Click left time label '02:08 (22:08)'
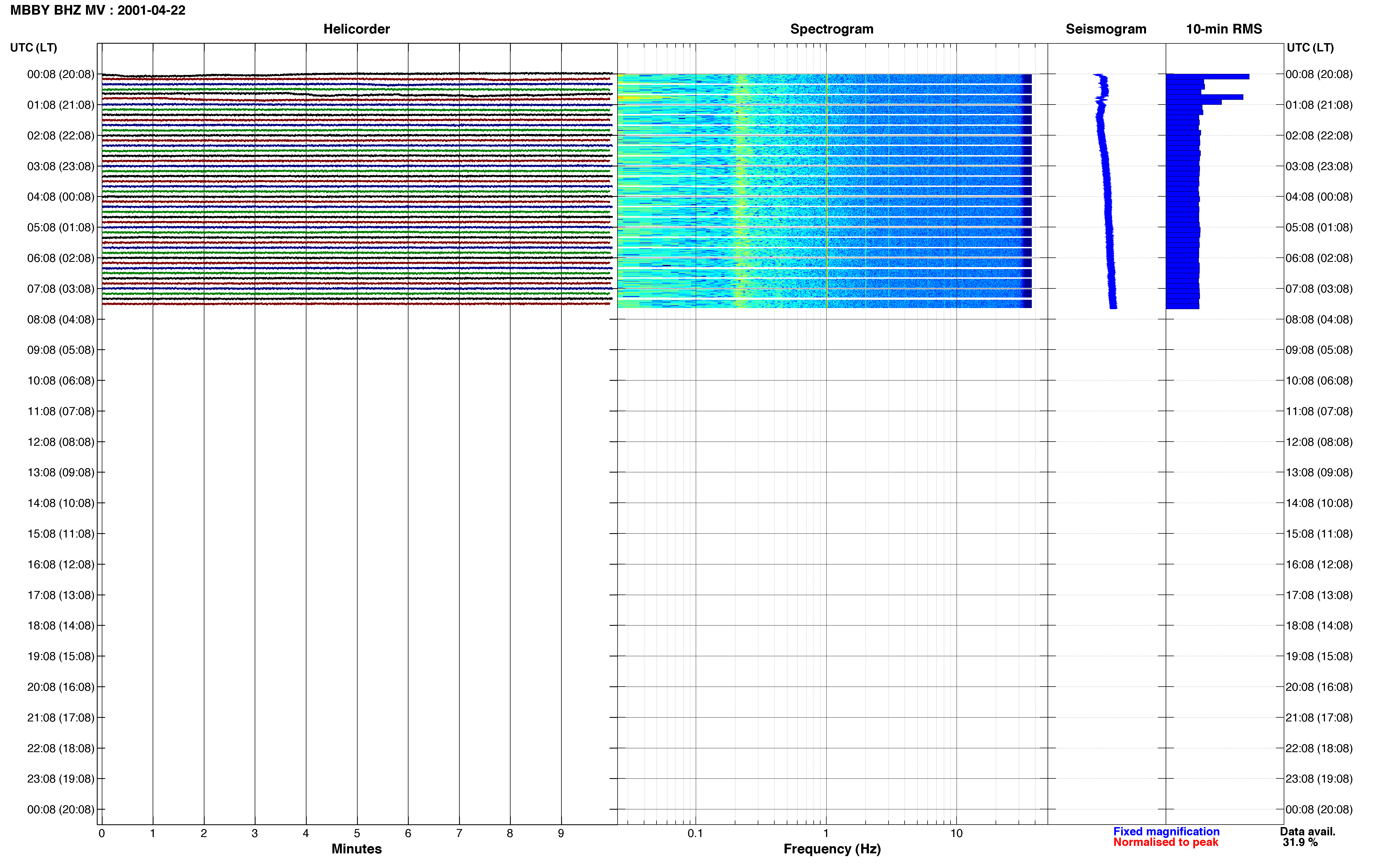This screenshot has height=868, width=1388. click(x=60, y=135)
